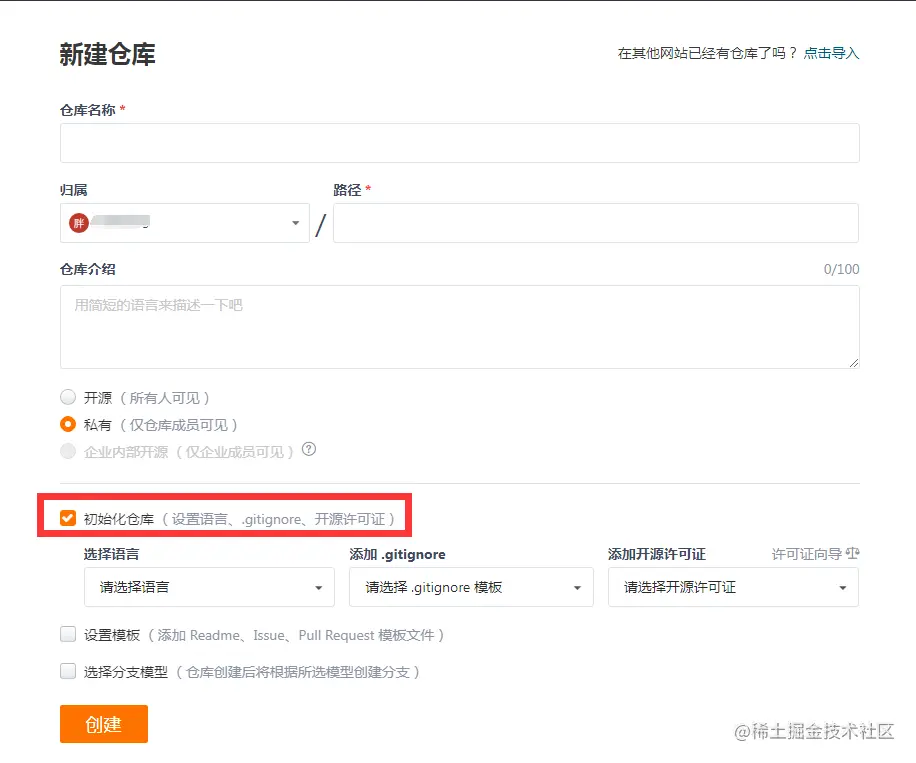Screen dimensions: 916x763
Task: Click the 选择语言 label
Action: pyautogui.click(x=112, y=554)
